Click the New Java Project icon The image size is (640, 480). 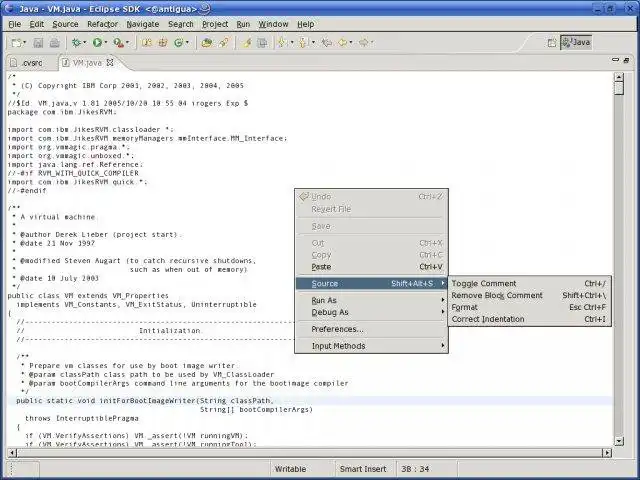pos(147,42)
